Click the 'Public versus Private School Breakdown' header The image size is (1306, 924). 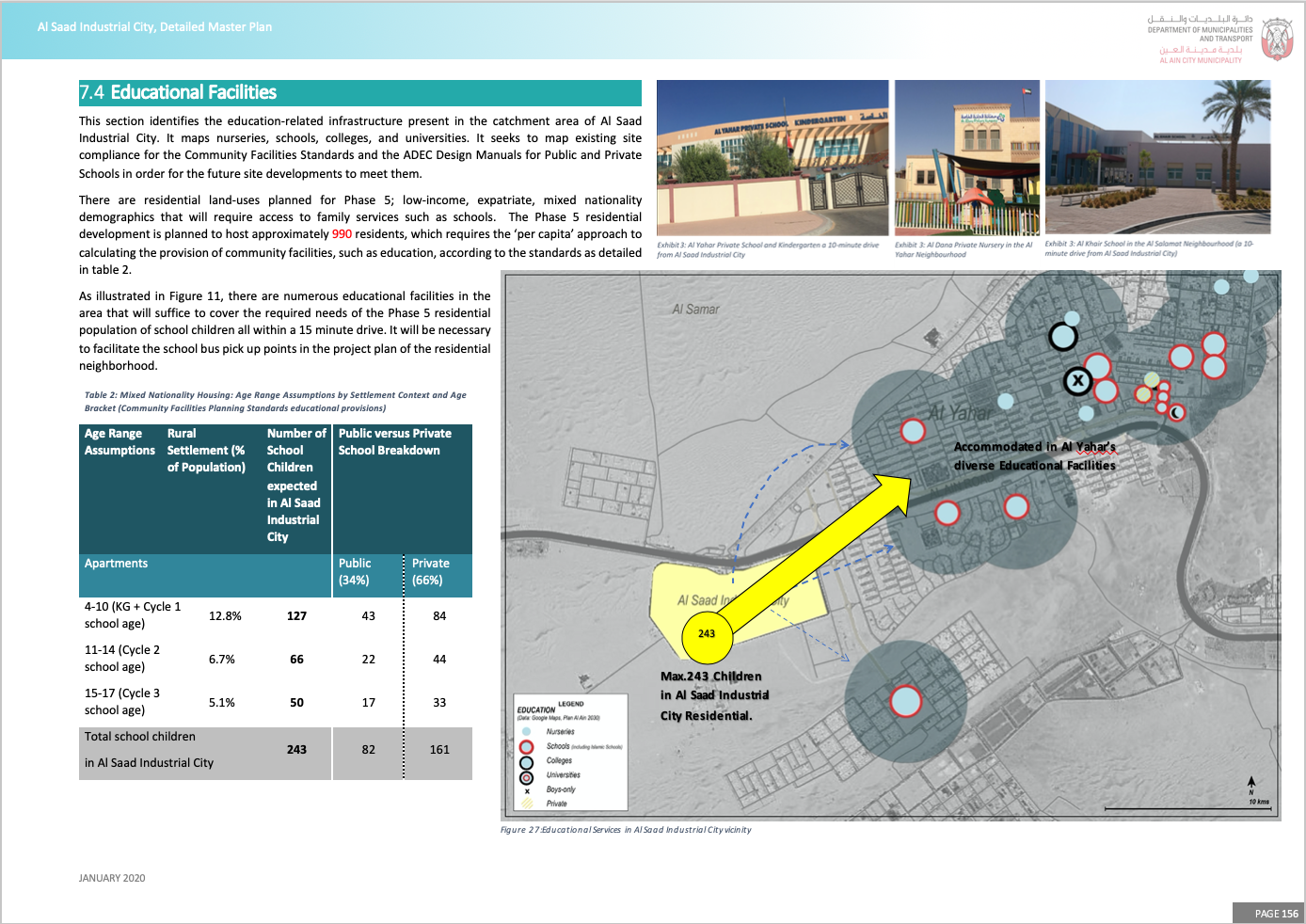[x=394, y=442]
